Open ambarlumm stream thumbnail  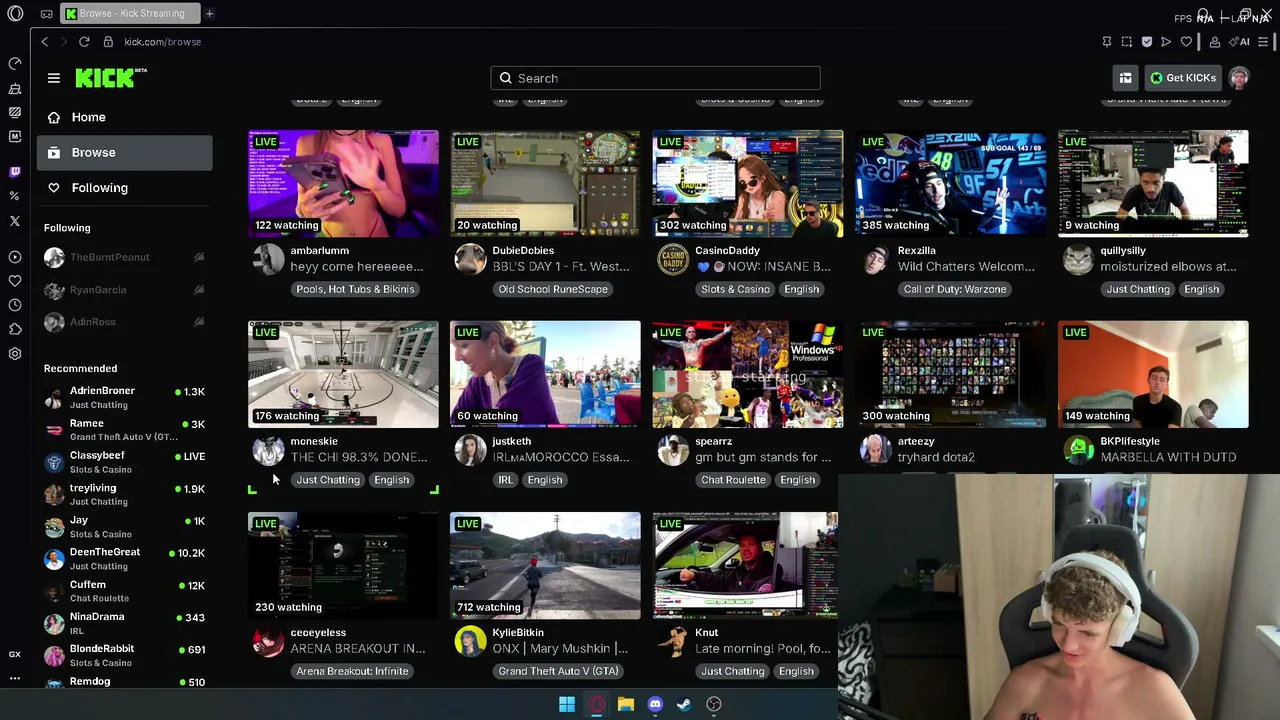pos(343,183)
